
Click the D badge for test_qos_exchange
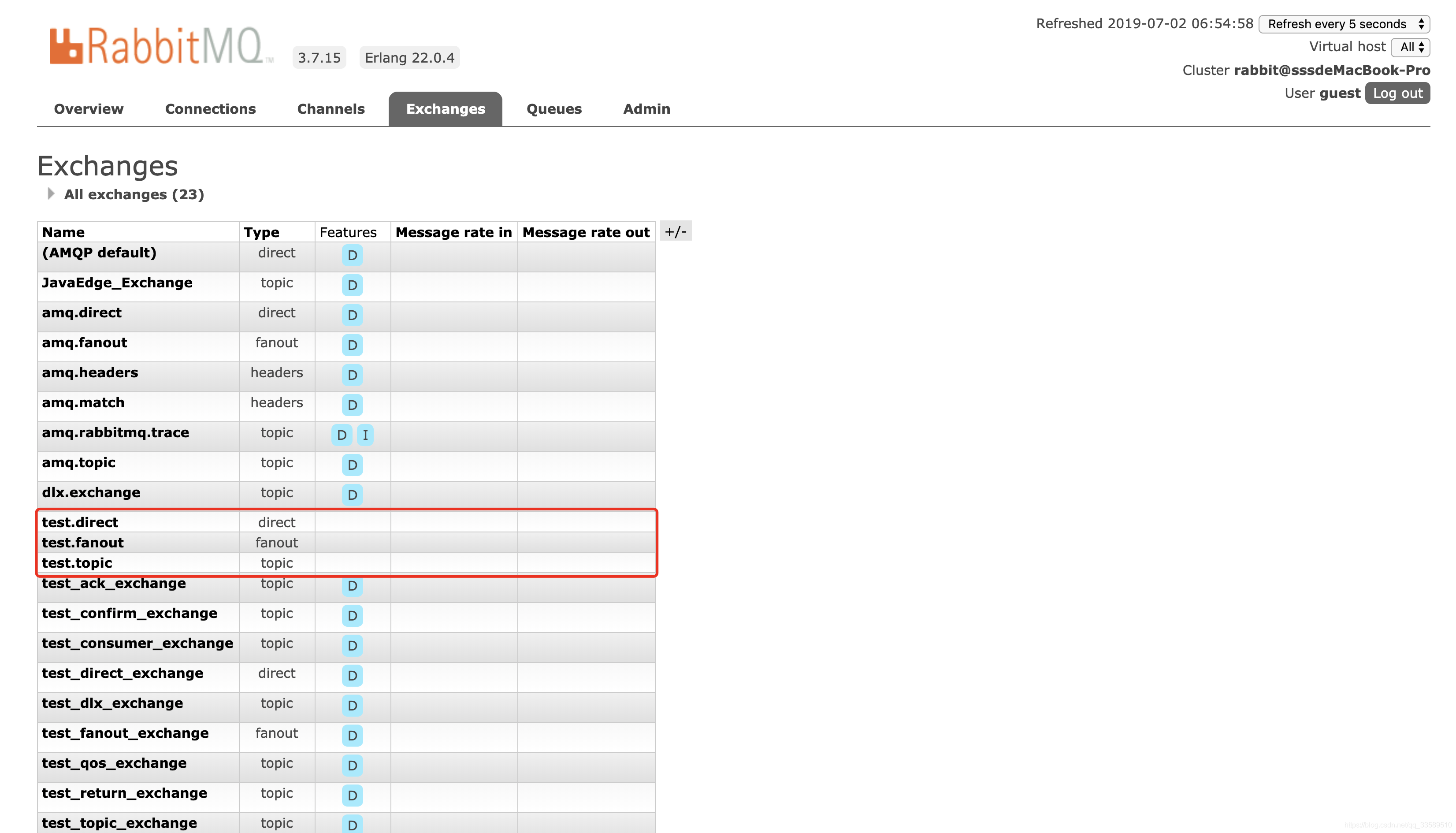point(352,766)
